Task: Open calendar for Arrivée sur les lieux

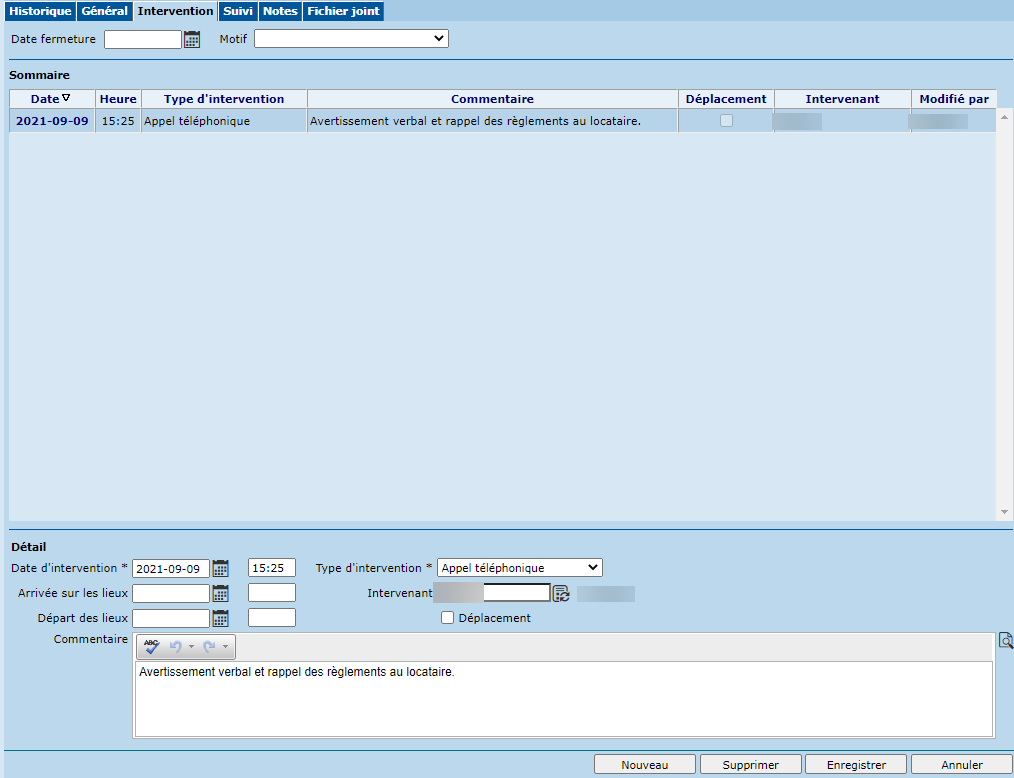Action: point(221,593)
